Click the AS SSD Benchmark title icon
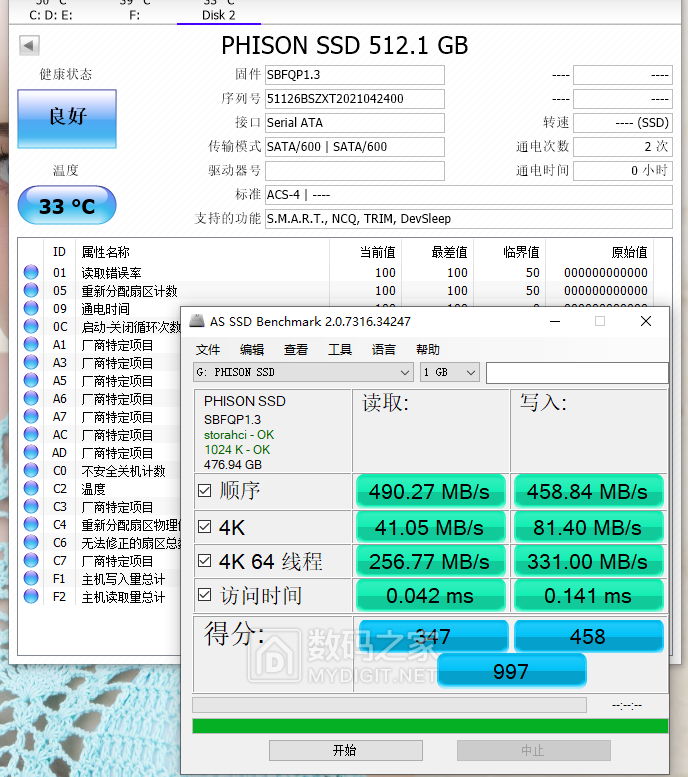Viewport: 688px width, 777px height. 196,321
